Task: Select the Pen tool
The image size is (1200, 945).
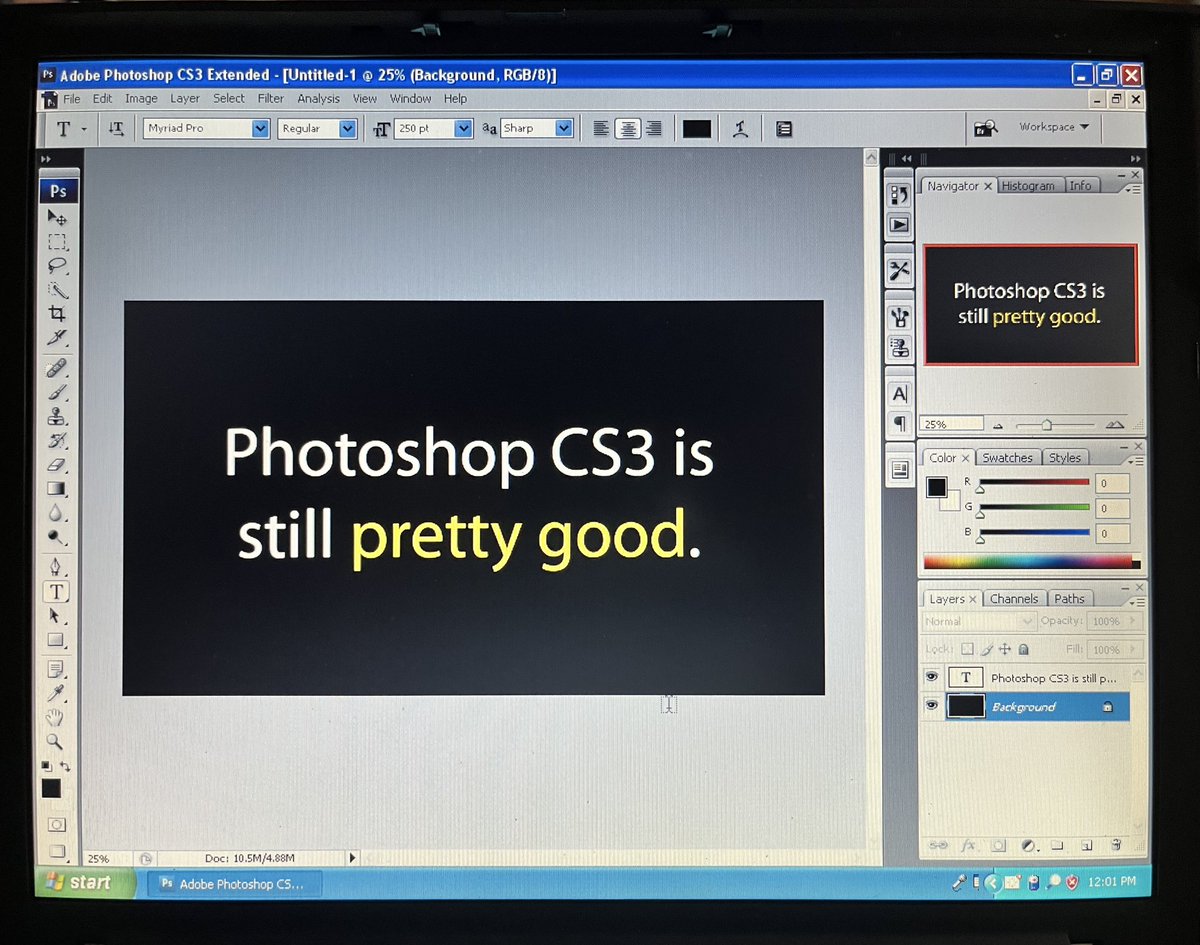Action: point(57,566)
